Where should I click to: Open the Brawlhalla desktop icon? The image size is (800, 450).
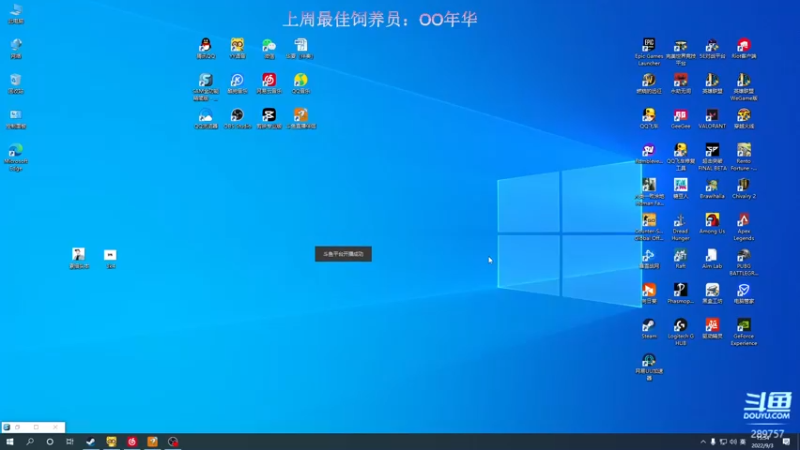pyautogui.click(x=712, y=189)
